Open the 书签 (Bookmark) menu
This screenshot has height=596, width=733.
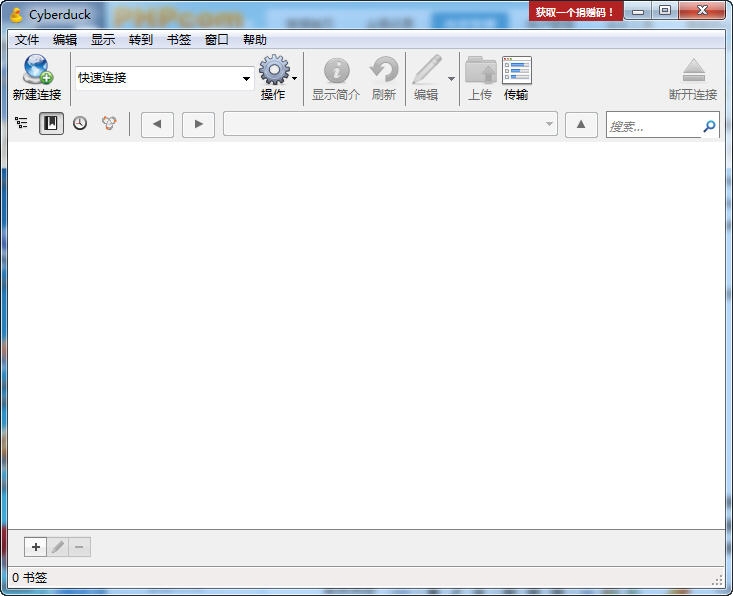click(179, 40)
